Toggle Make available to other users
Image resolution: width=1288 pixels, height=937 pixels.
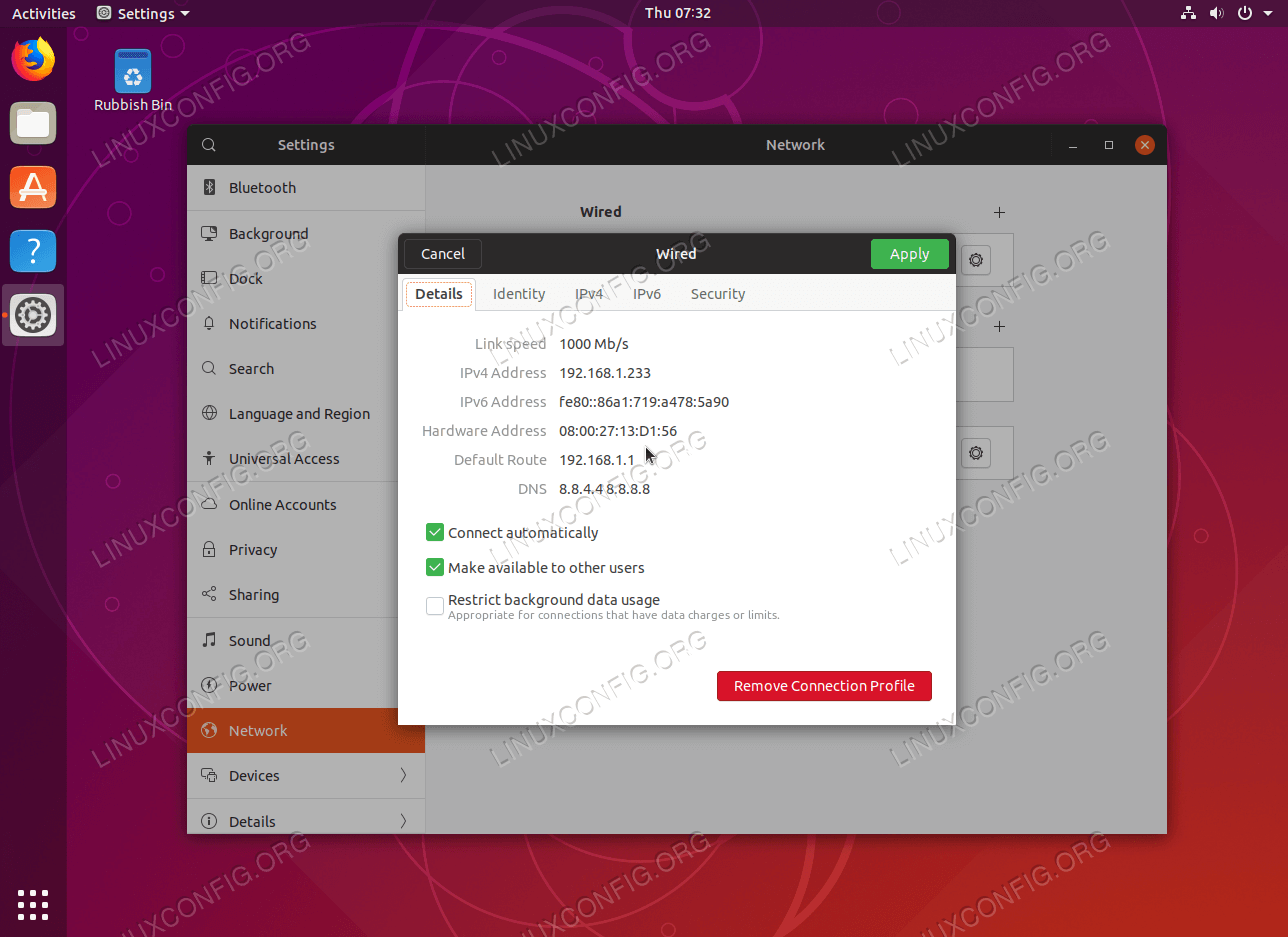[x=435, y=567]
